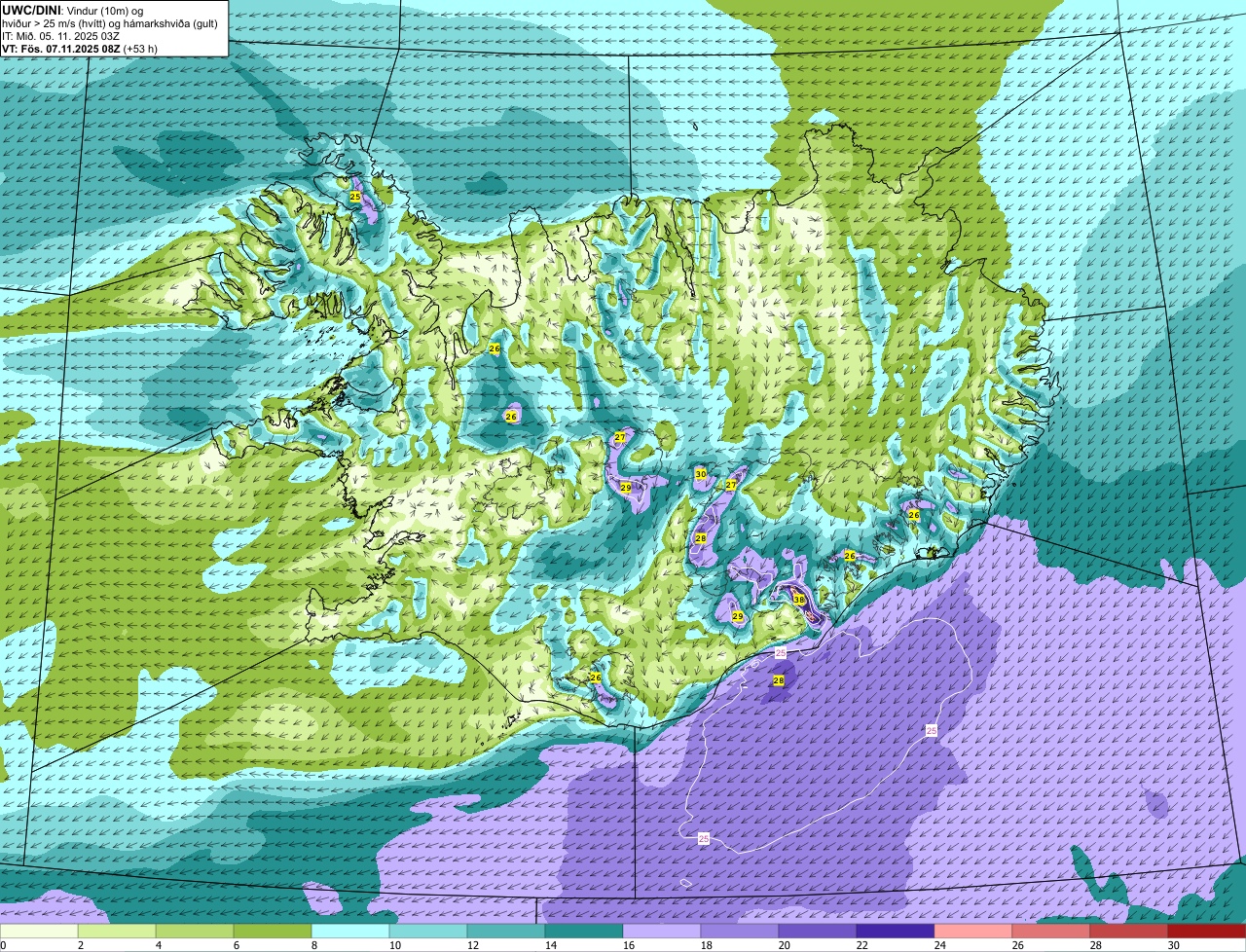Click the 'UWC/DINI' title text
This screenshot has height=952, width=1246.
click(x=29, y=11)
